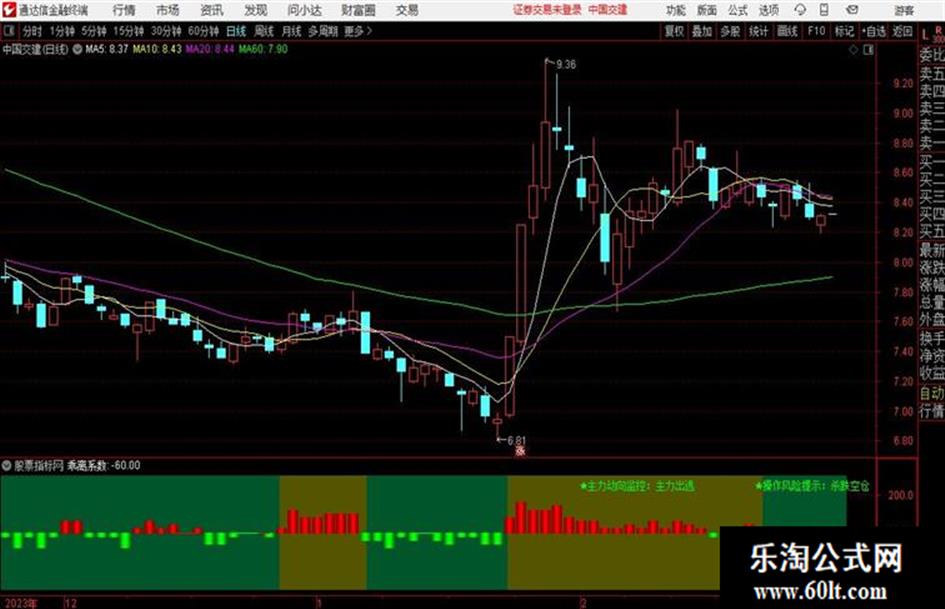Switch to 30分钟 period tab
This screenshot has height=609, width=945.
(166, 31)
